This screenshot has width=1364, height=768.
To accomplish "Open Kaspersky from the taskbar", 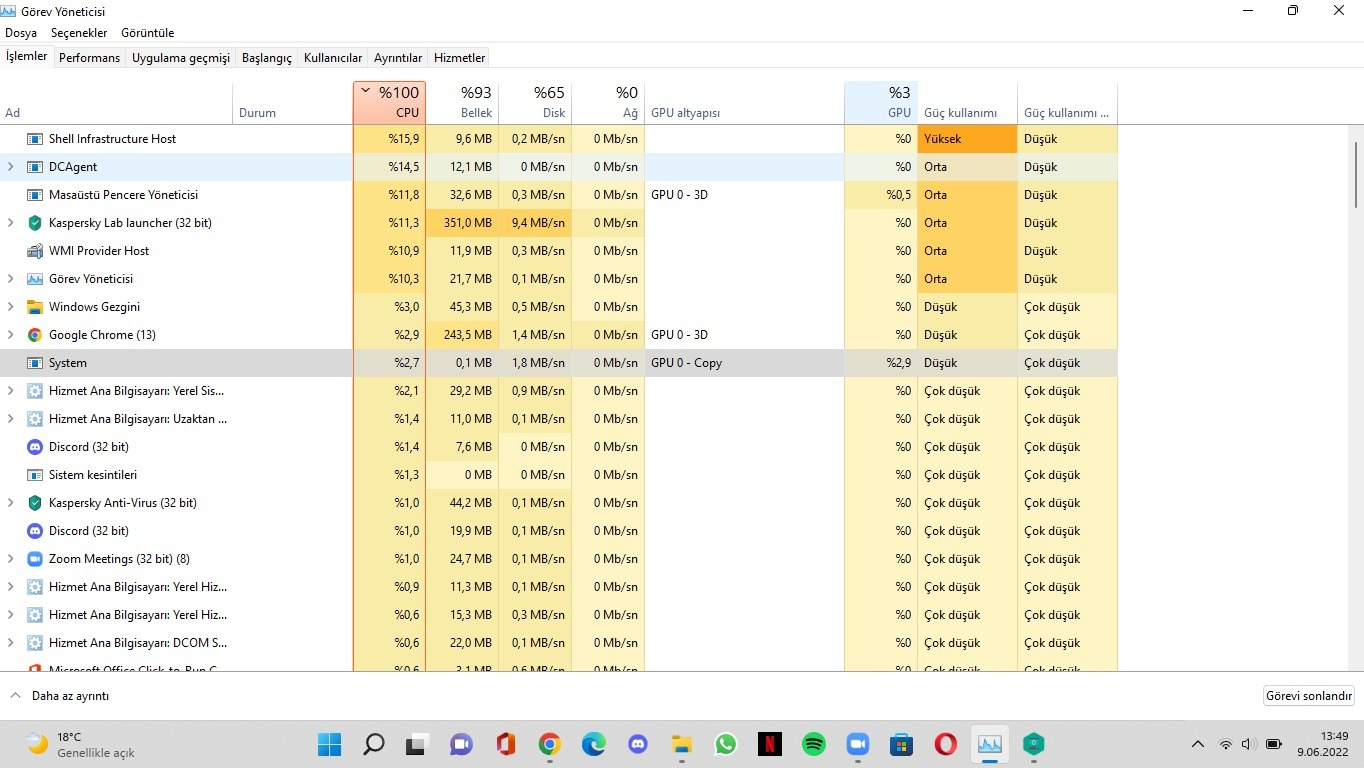I will (1033, 744).
